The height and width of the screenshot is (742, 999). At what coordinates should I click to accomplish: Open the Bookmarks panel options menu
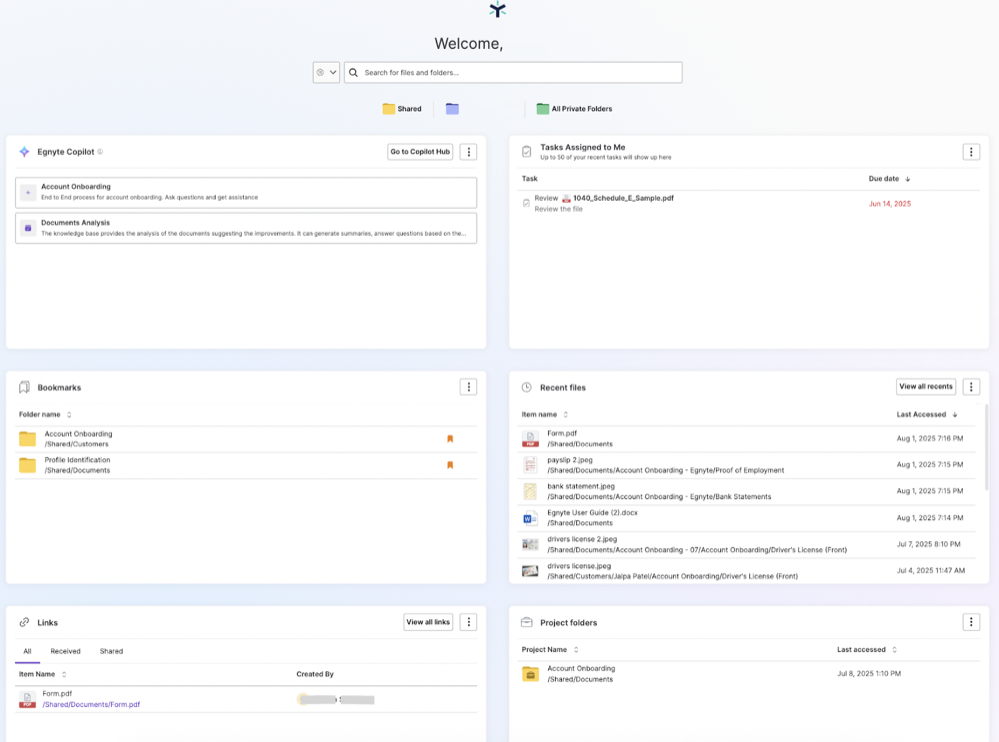coord(468,386)
